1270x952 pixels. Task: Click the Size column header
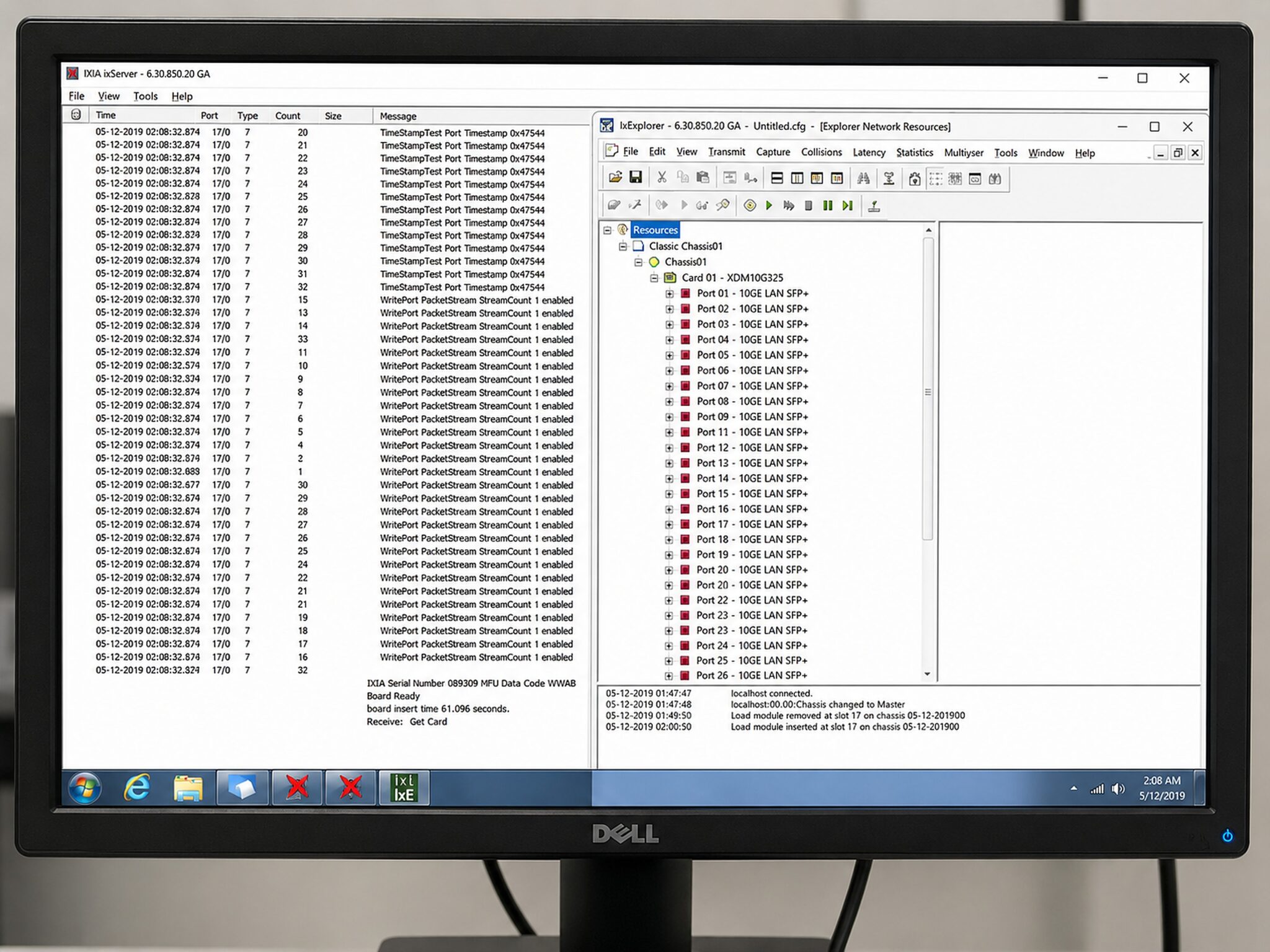pos(333,116)
